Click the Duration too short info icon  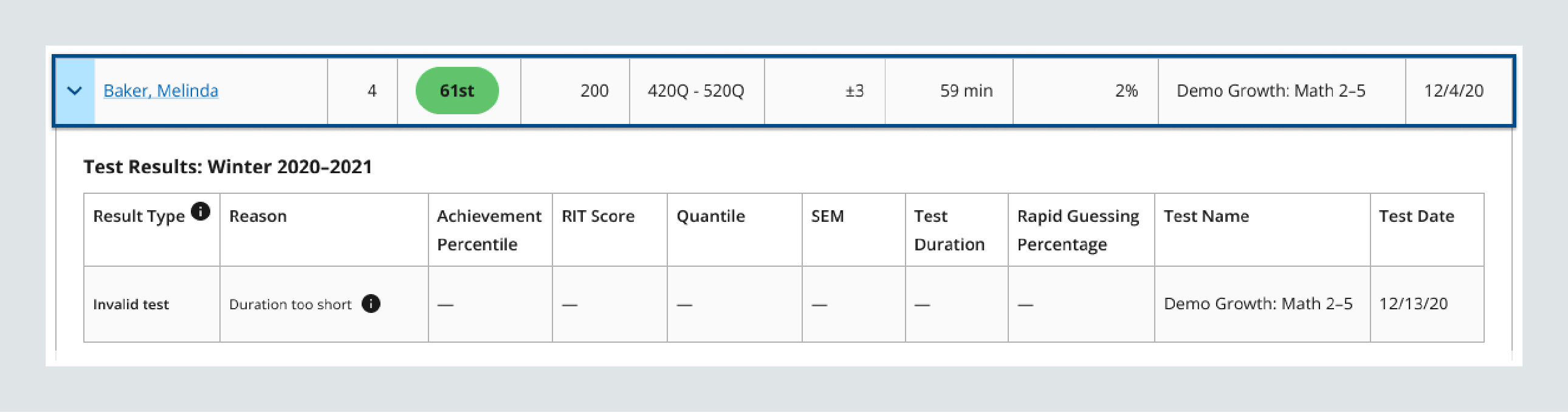click(373, 303)
